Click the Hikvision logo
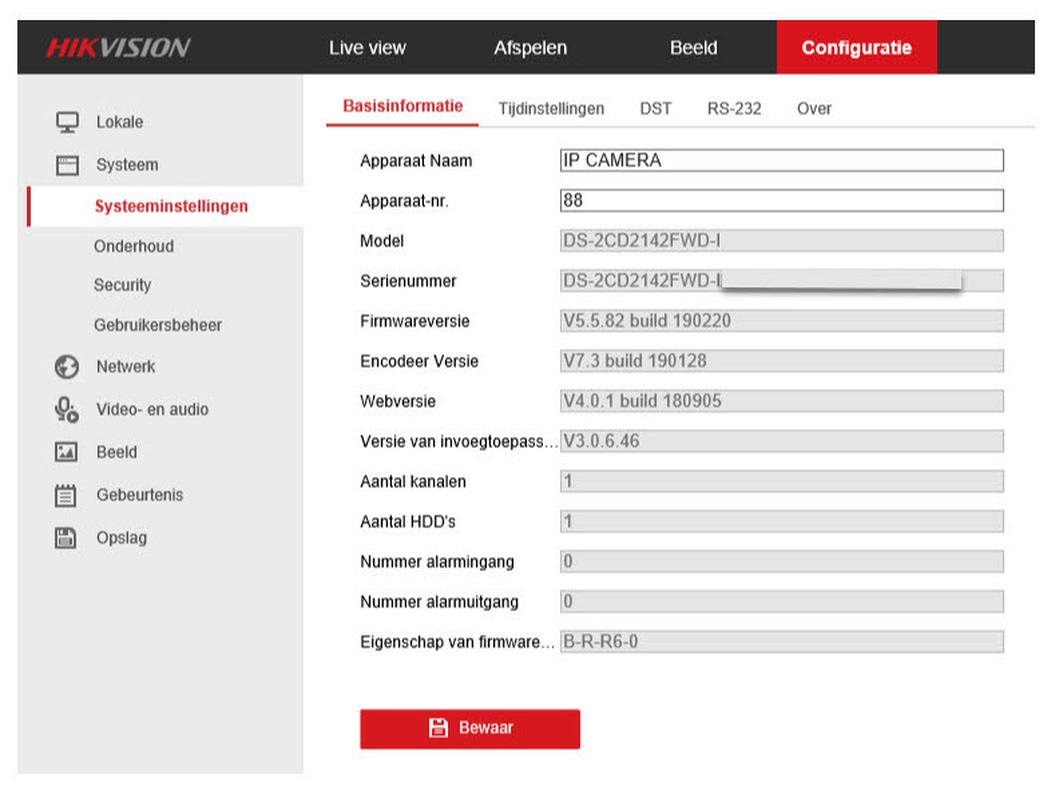The image size is (1051, 786). coord(119,48)
